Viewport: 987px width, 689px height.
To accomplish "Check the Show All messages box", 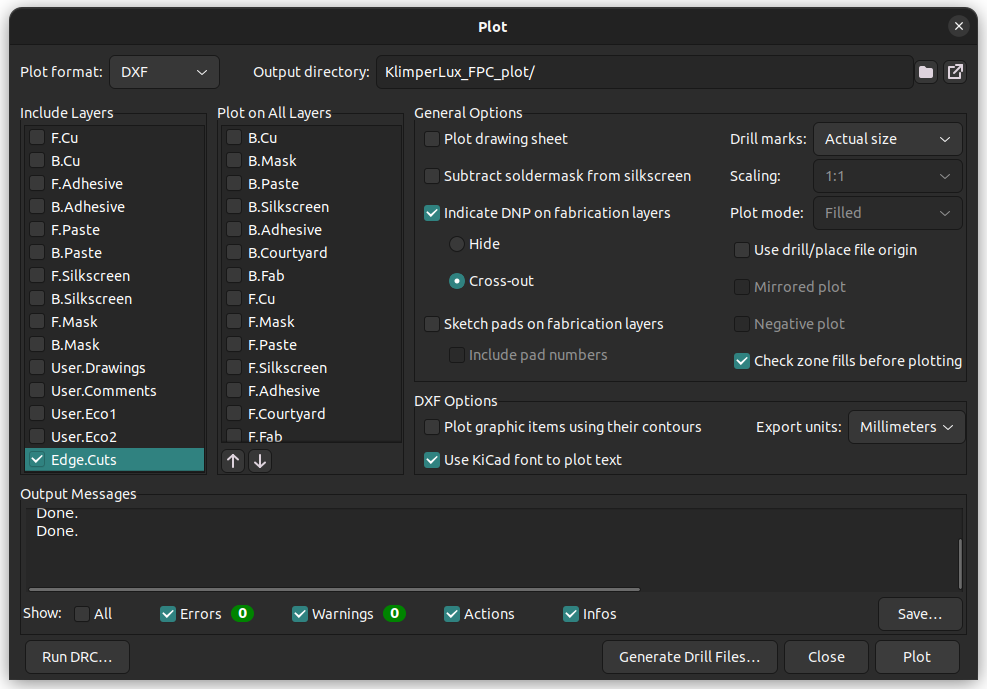I will point(82,614).
